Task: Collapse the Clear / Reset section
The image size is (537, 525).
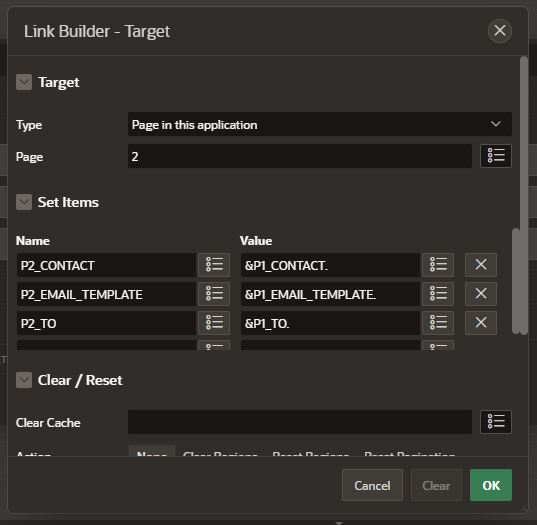Action: pyautogui.click(x=24, y=380)
